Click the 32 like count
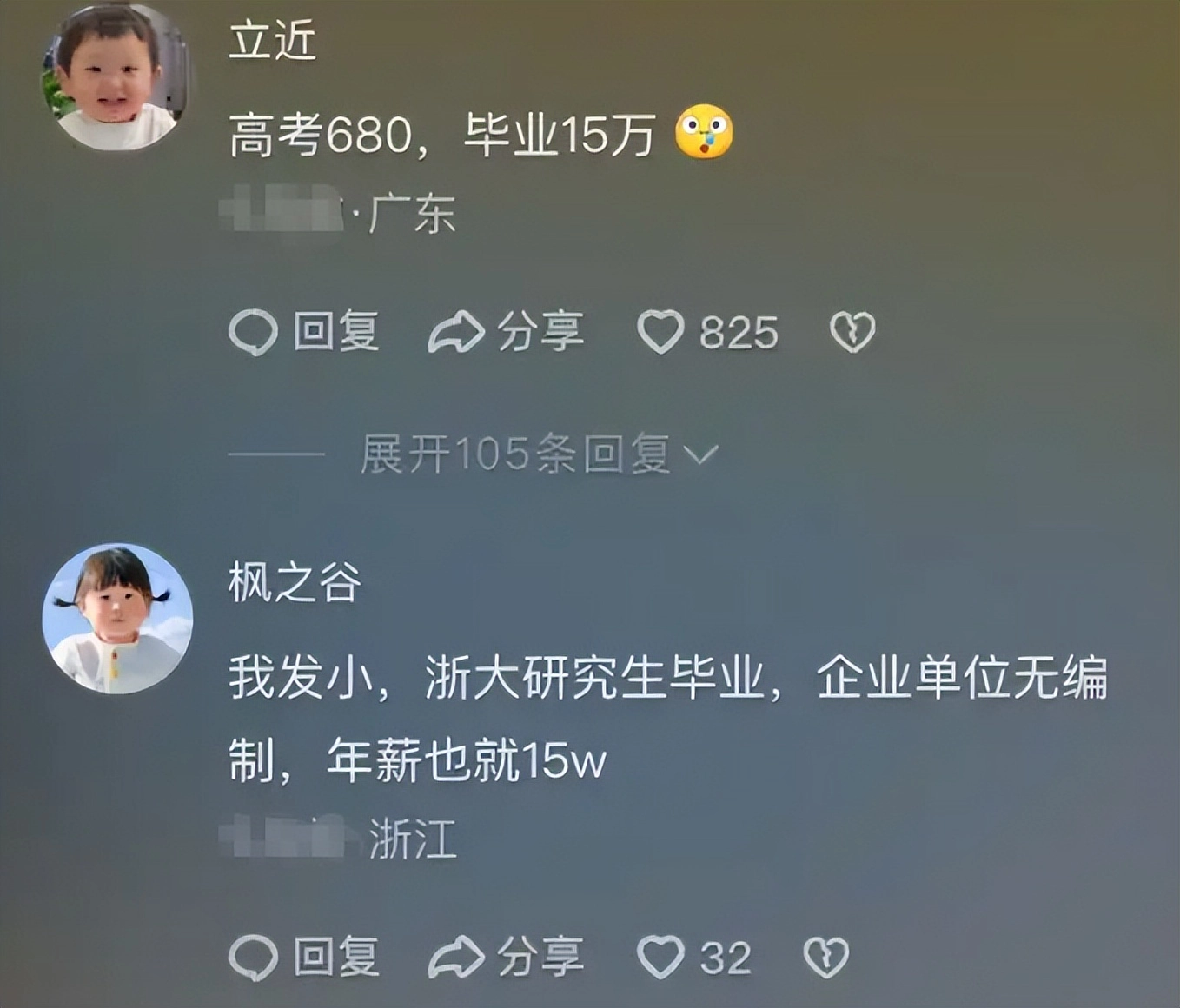 (x=726, y=958)
